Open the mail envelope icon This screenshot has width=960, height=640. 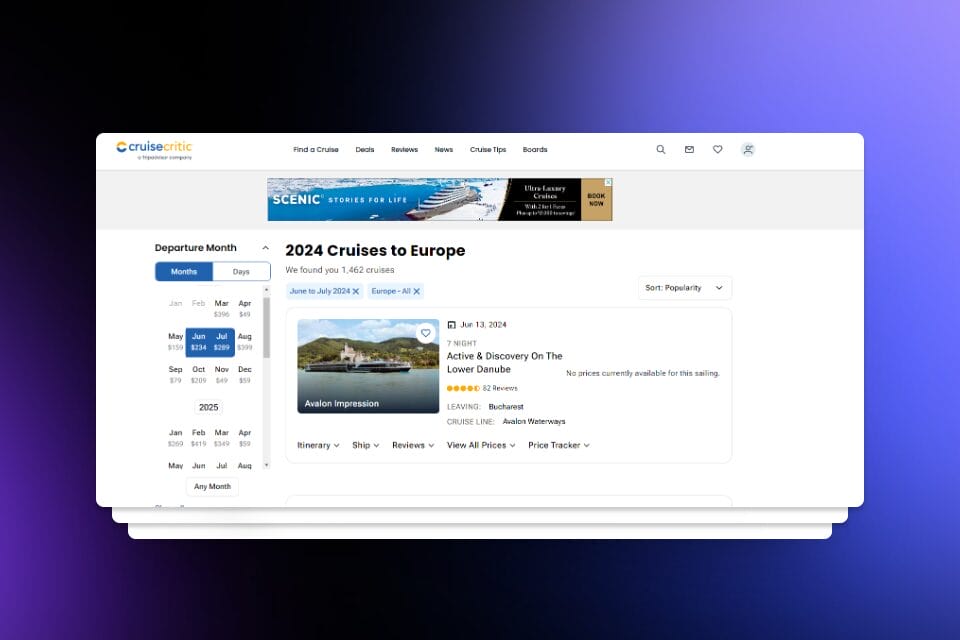pyautogui.click(x=689, y=149)
